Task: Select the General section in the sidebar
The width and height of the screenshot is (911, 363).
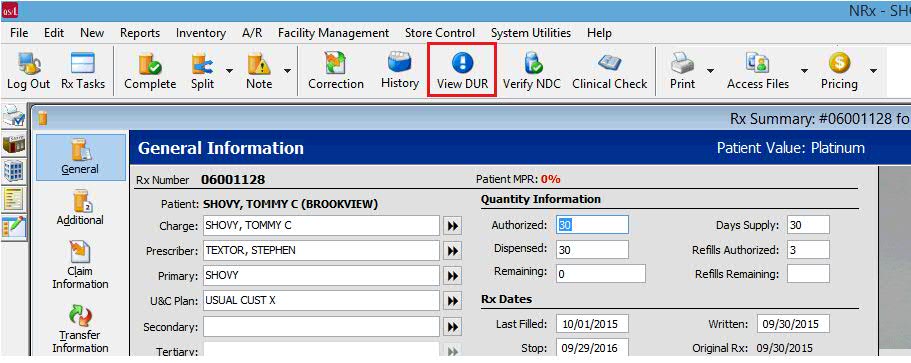Action: click(80, 157)
